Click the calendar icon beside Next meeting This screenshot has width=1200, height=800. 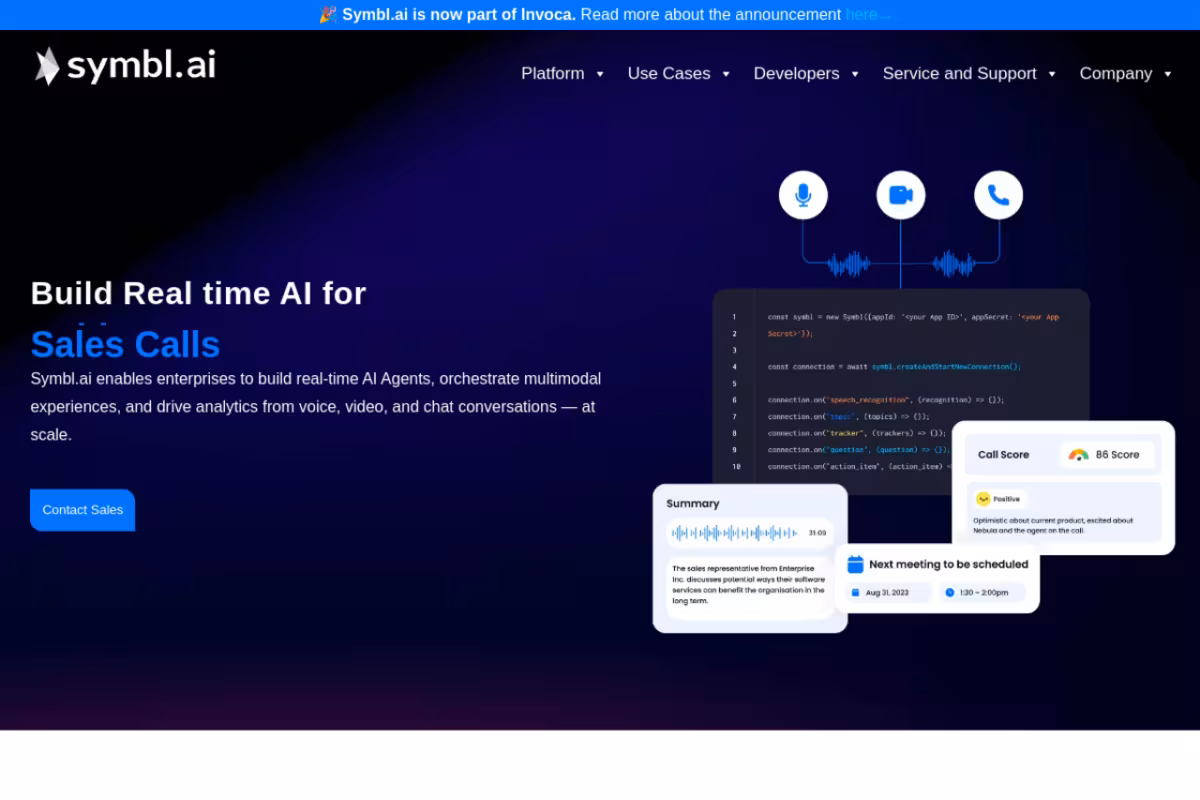[x=855, y=565]
